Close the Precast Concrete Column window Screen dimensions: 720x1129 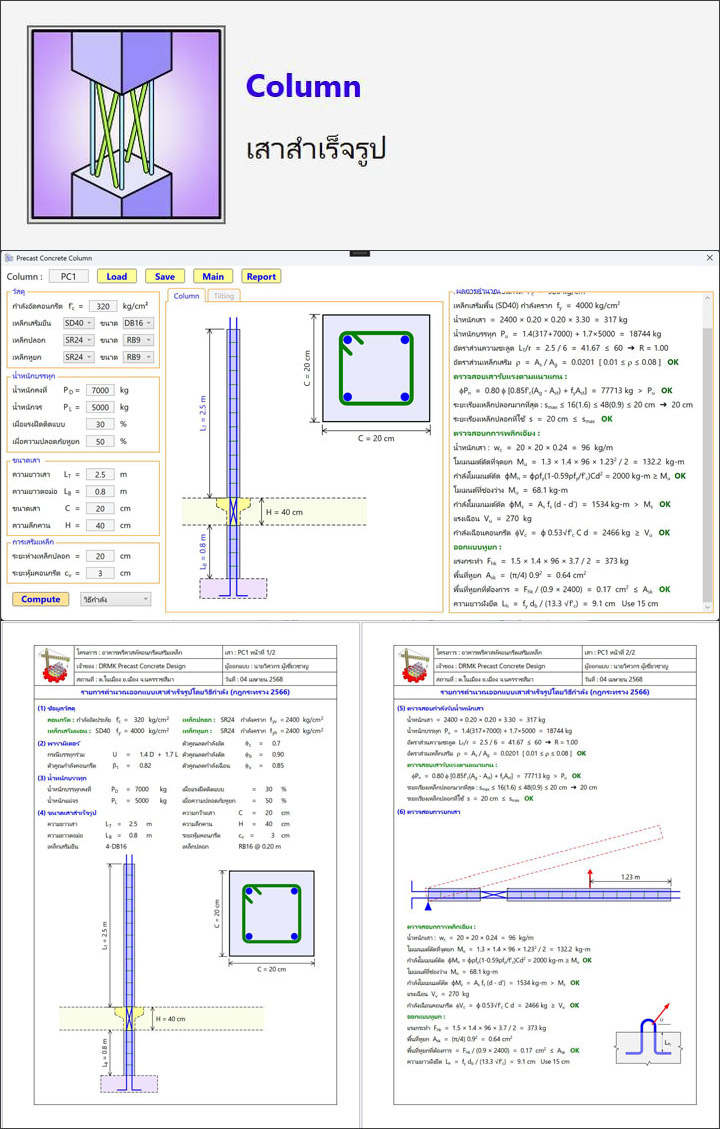click(x=709, y=258)
